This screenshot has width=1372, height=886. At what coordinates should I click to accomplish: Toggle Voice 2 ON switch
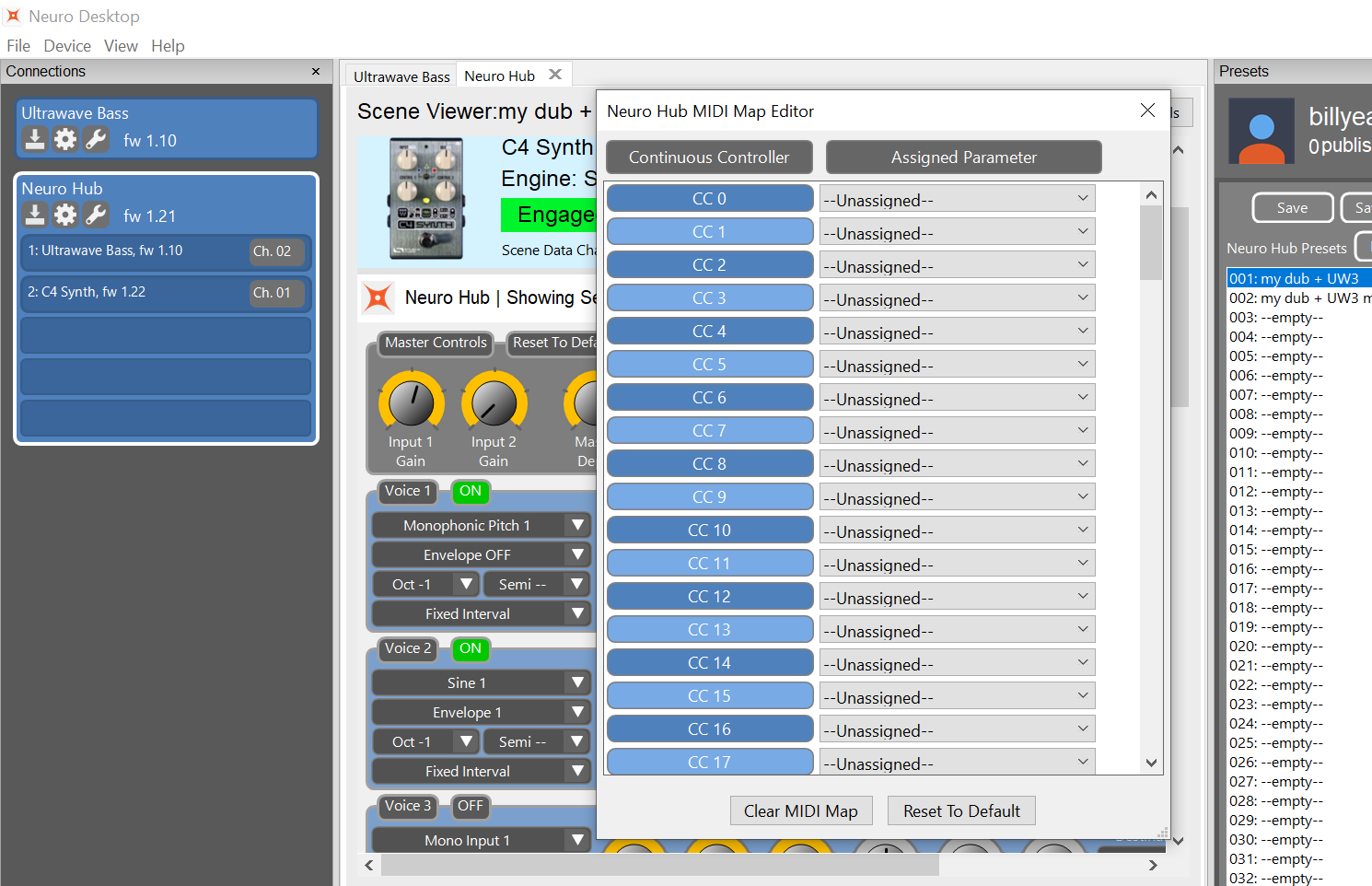click(x=471, y=648)
